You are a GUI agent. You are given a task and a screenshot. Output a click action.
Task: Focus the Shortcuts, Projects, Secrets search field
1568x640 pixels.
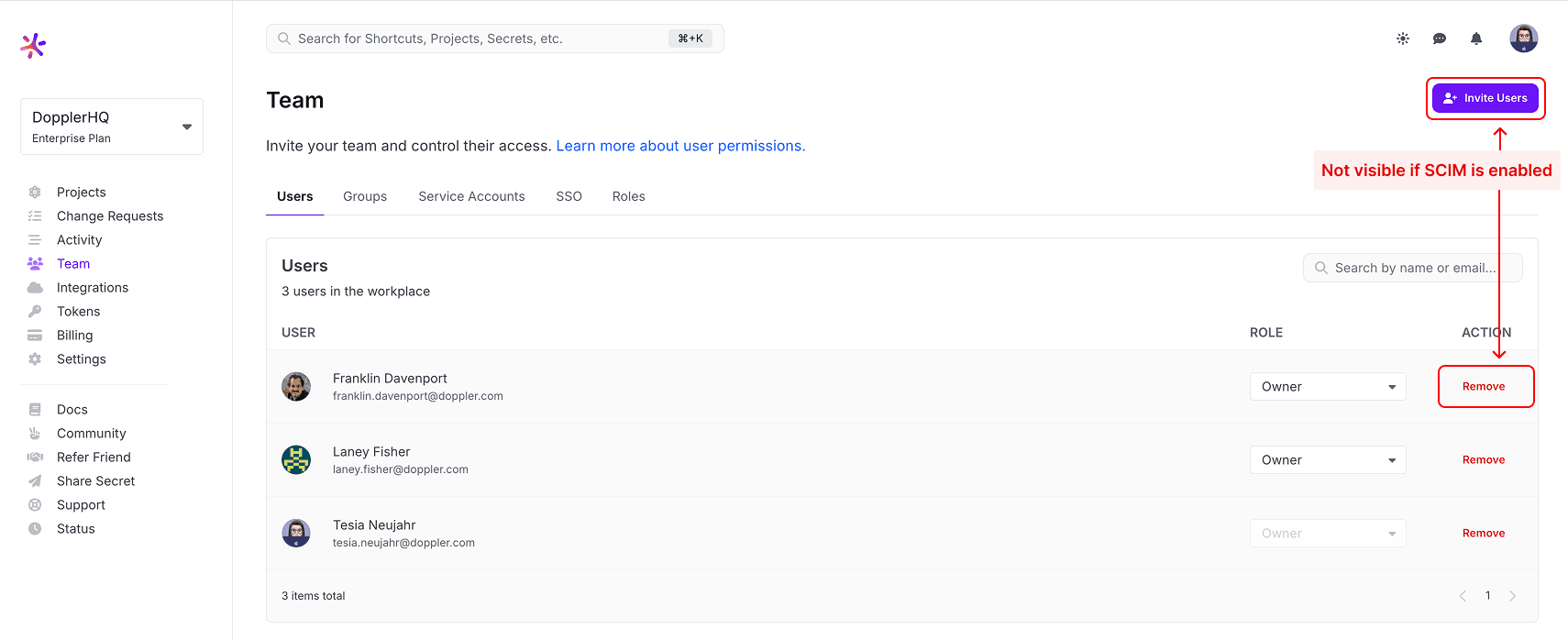coord(495,39)
